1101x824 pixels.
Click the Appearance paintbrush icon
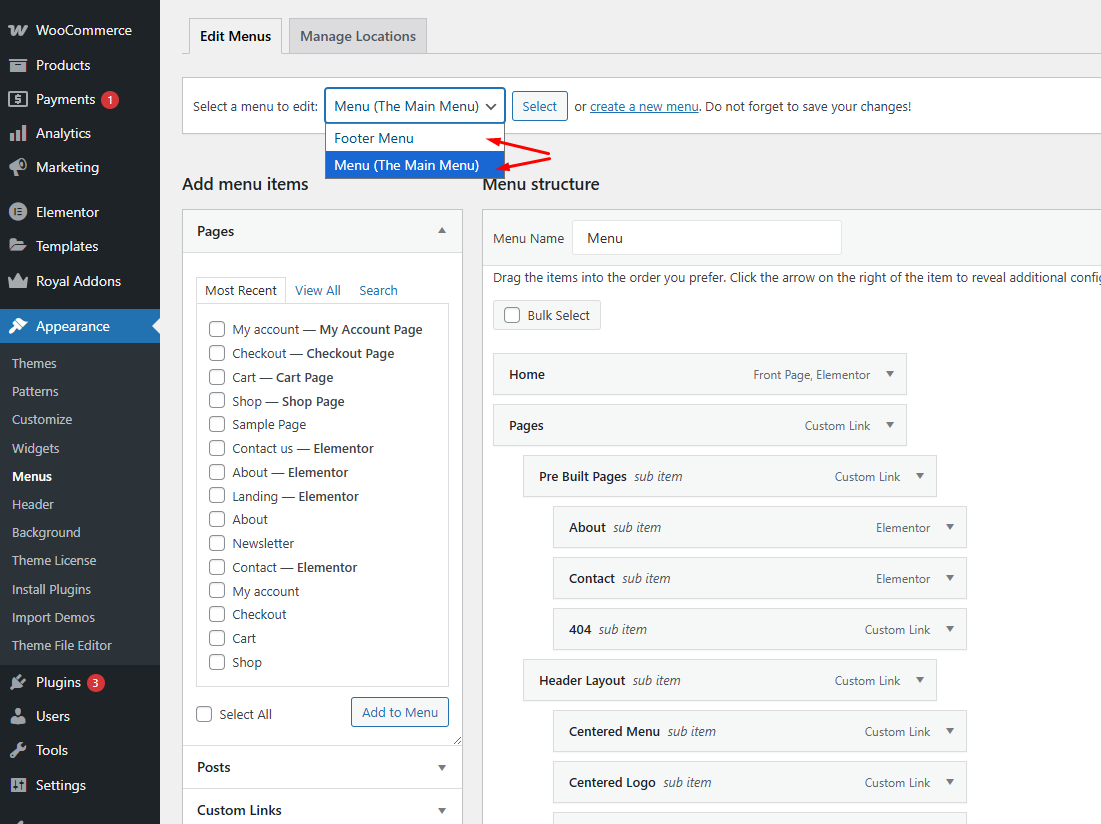pos(18,326)
